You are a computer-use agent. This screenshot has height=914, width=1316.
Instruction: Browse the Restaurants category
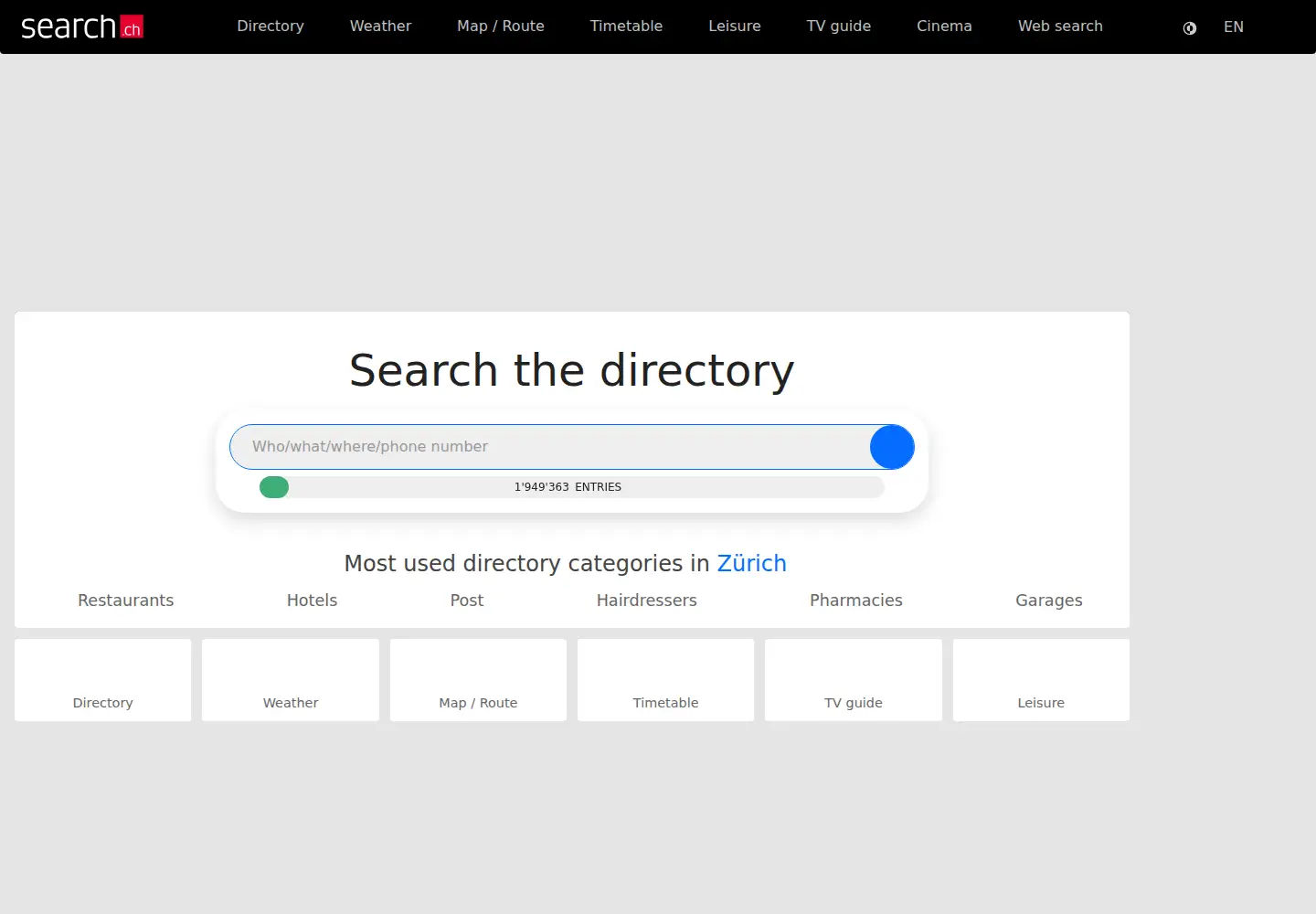click(125, 600)
